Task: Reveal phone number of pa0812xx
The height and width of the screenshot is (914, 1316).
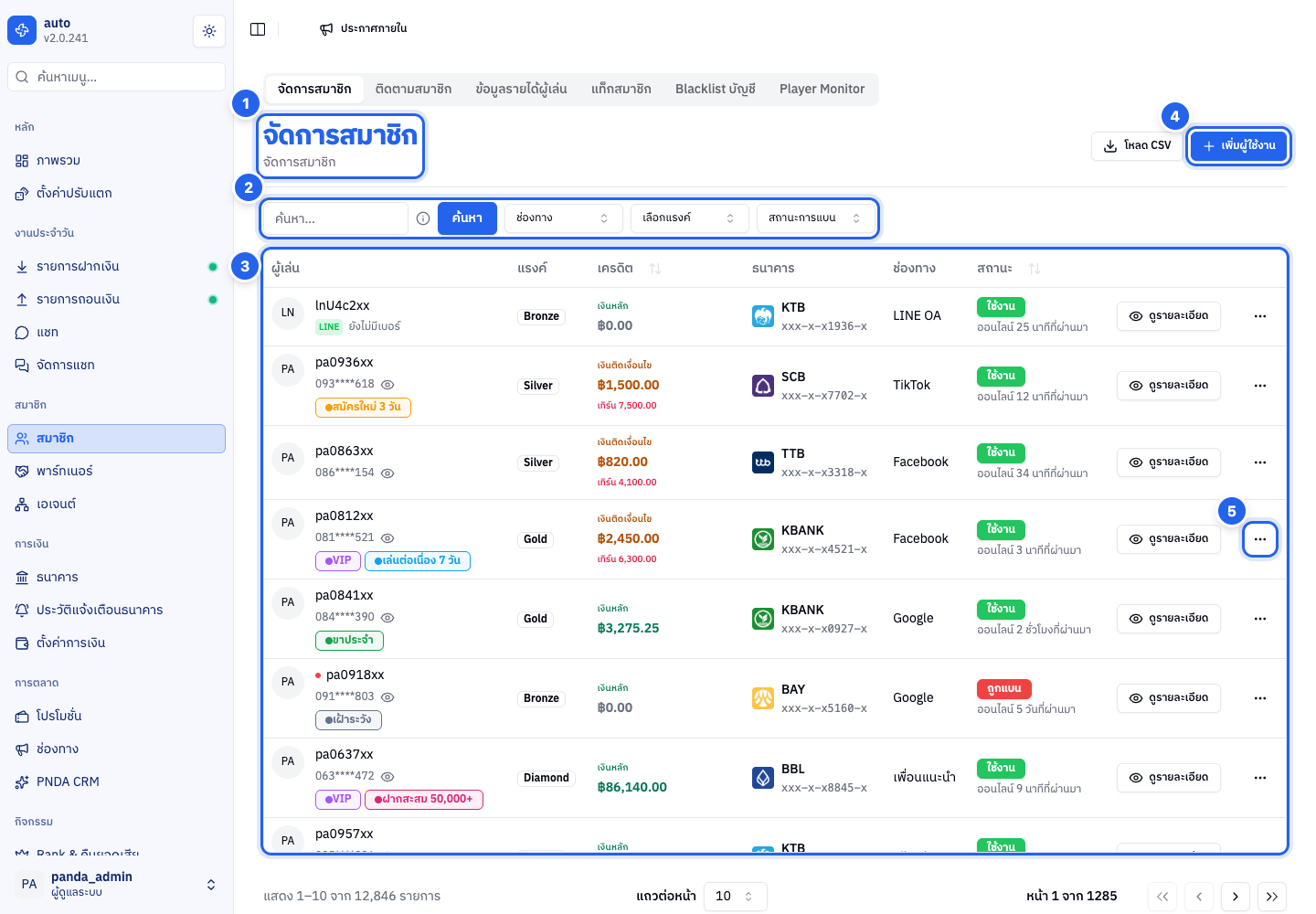Action: [x=387, y=538]
